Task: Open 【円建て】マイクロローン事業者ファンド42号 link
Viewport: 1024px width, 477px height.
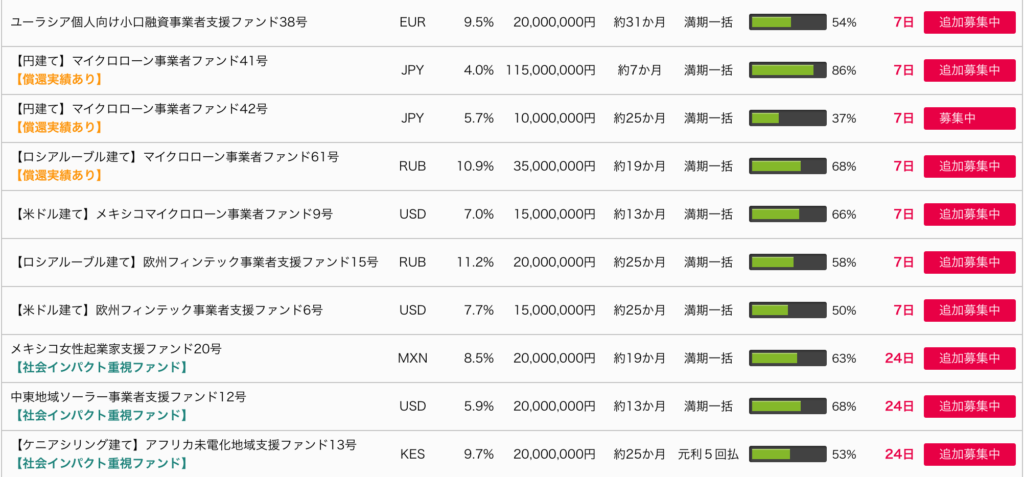Action: (x=140, y=108)
